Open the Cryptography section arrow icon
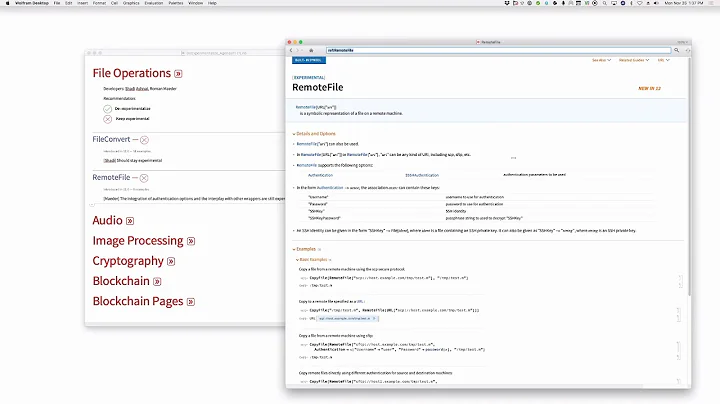Screen dimensions: 720x404 click(171, 261)
